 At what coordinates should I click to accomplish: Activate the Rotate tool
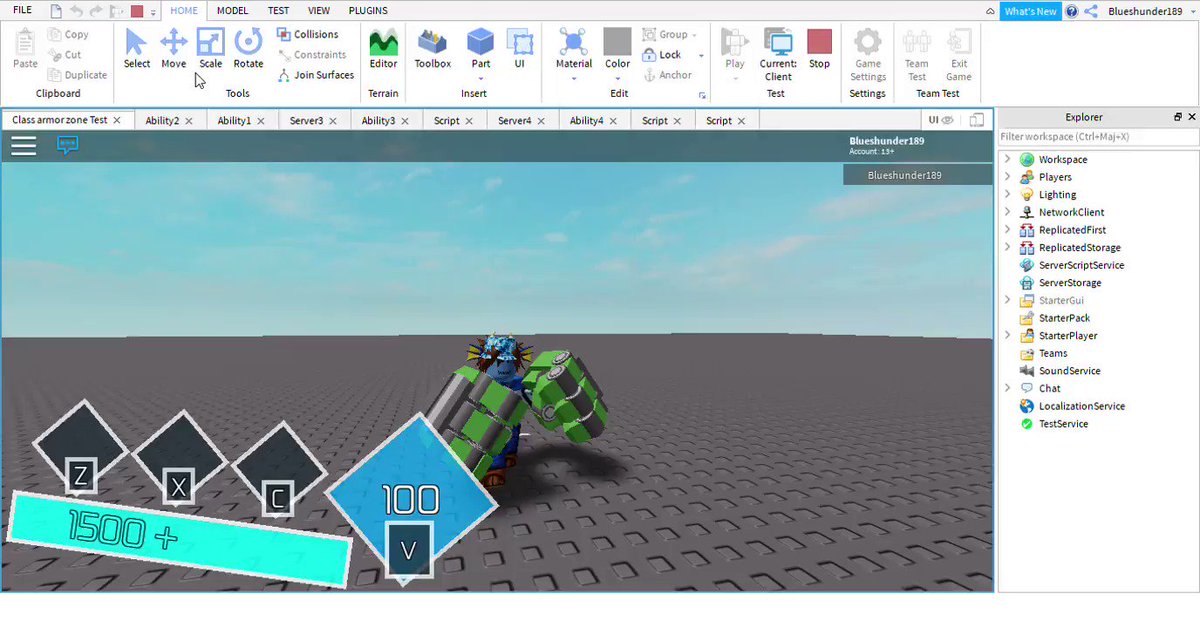point(248,48)
